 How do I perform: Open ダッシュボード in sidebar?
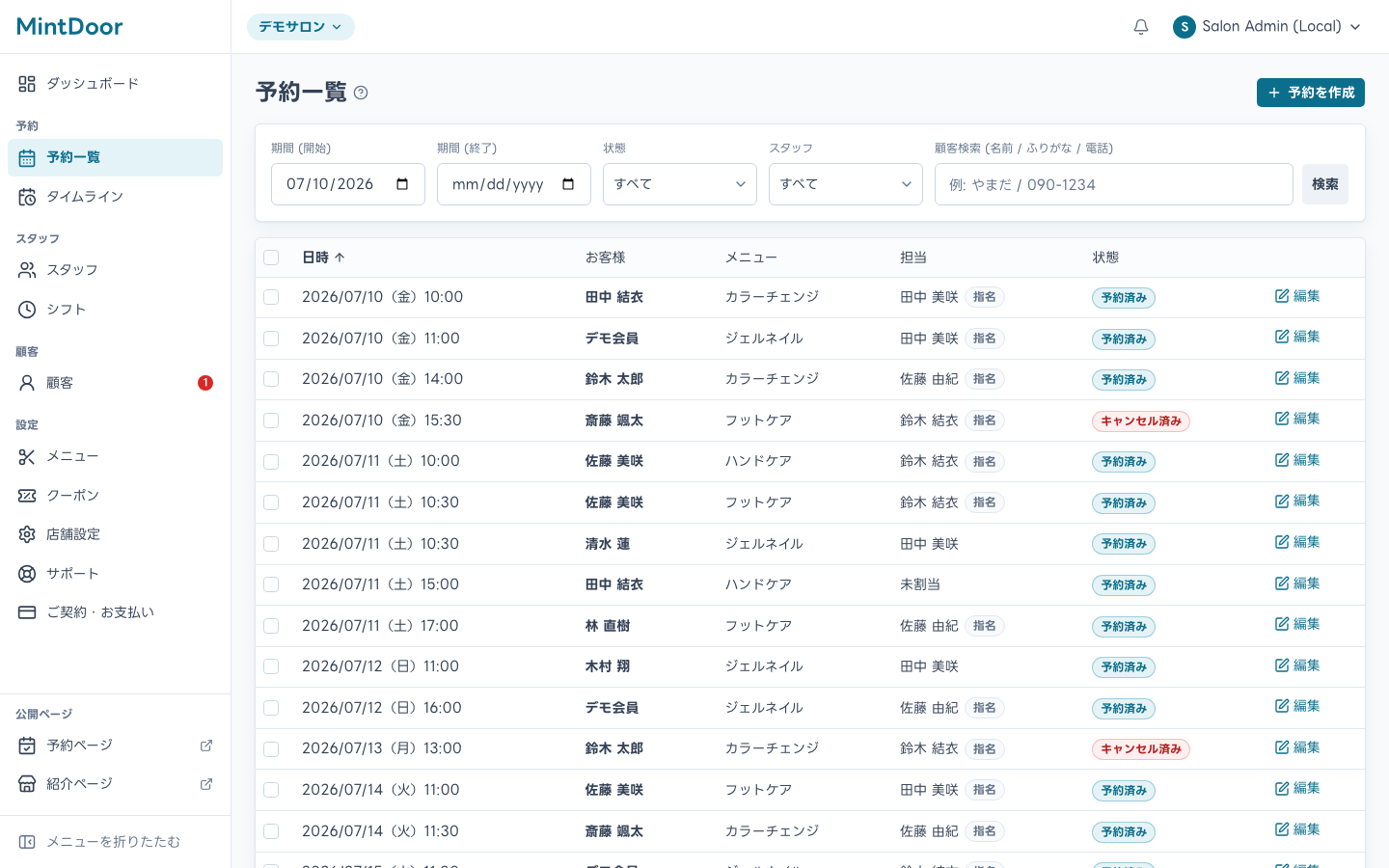(115, 84)
